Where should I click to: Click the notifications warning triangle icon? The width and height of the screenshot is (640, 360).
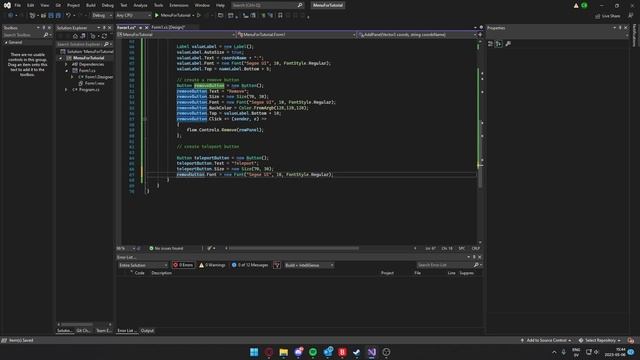tap(576, 6)
